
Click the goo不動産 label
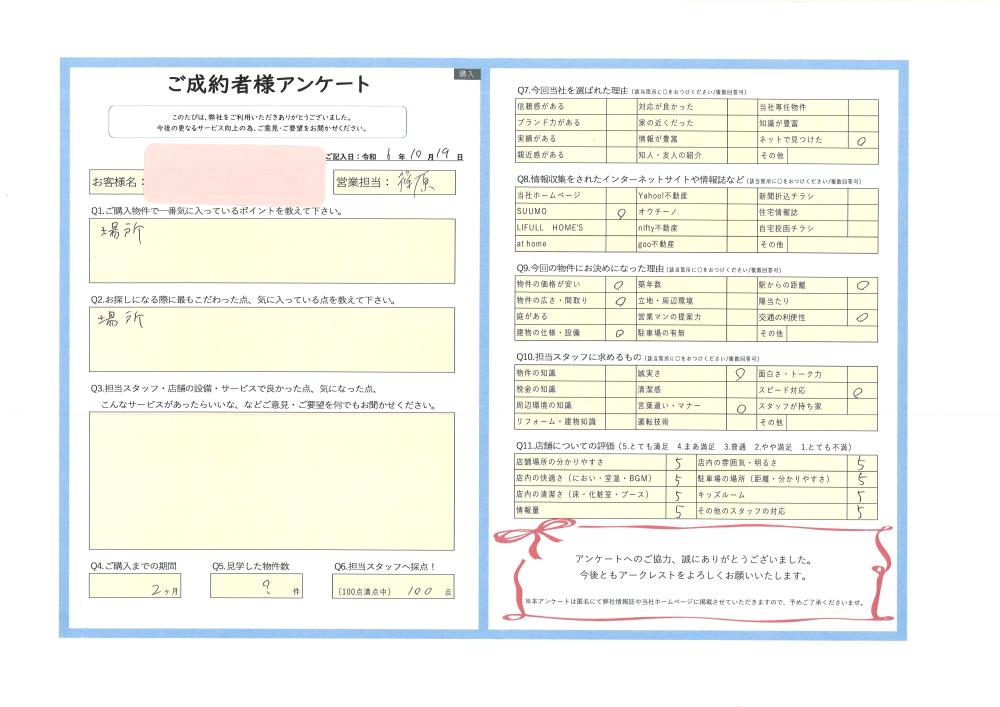[656, 244]
